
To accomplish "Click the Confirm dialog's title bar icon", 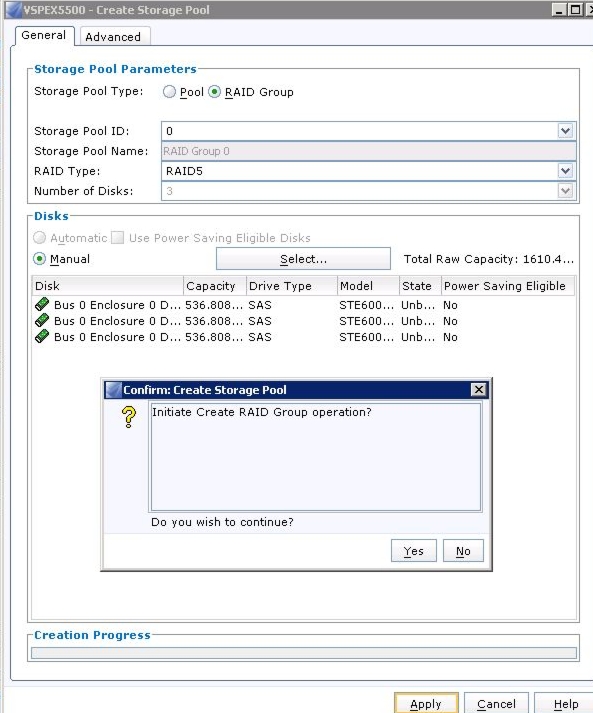I will coord(113,390).
